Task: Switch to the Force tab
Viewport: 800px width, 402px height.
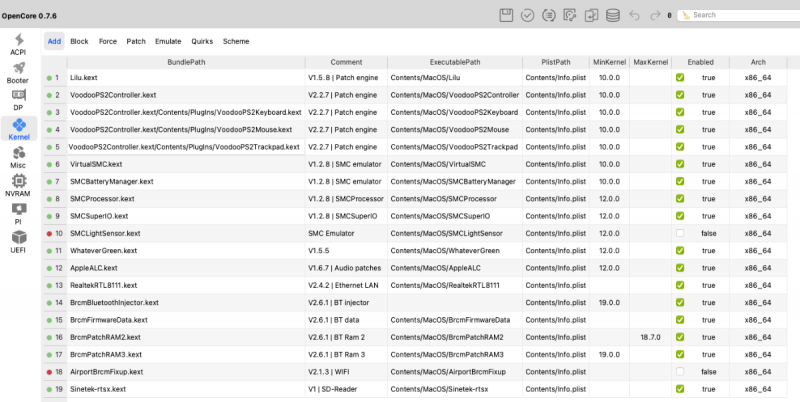Action: [108, 41]
